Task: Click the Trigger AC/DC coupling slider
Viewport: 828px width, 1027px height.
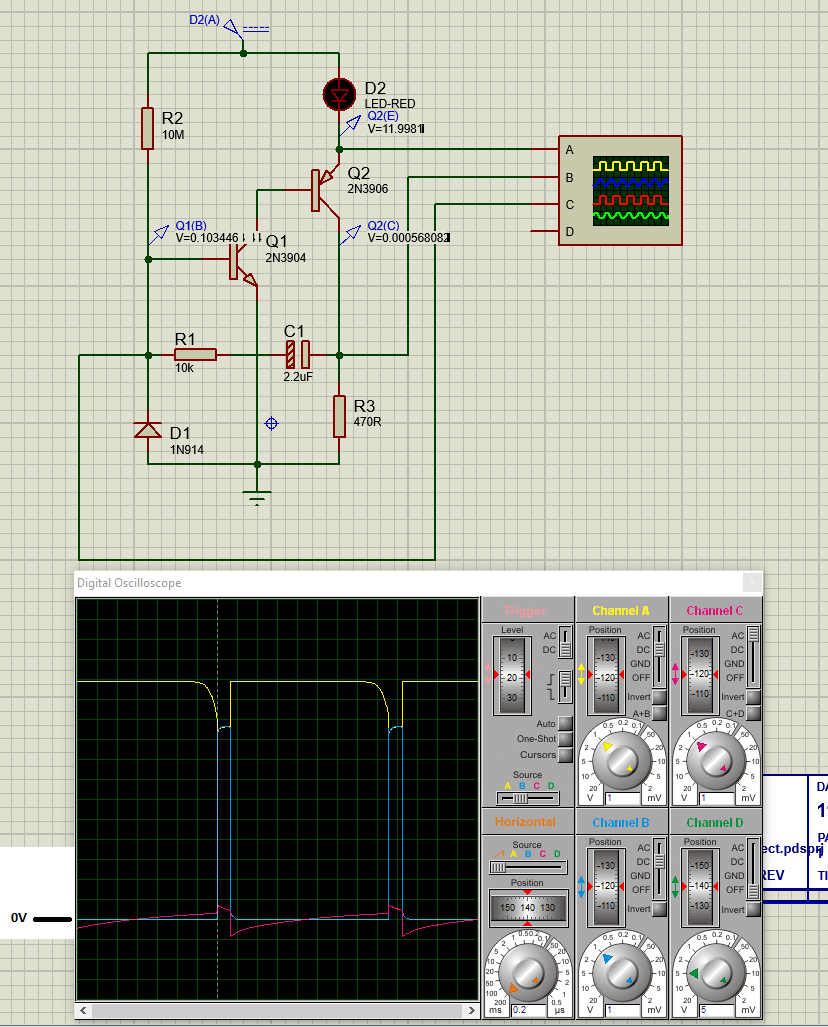Action: coord(565,642)
